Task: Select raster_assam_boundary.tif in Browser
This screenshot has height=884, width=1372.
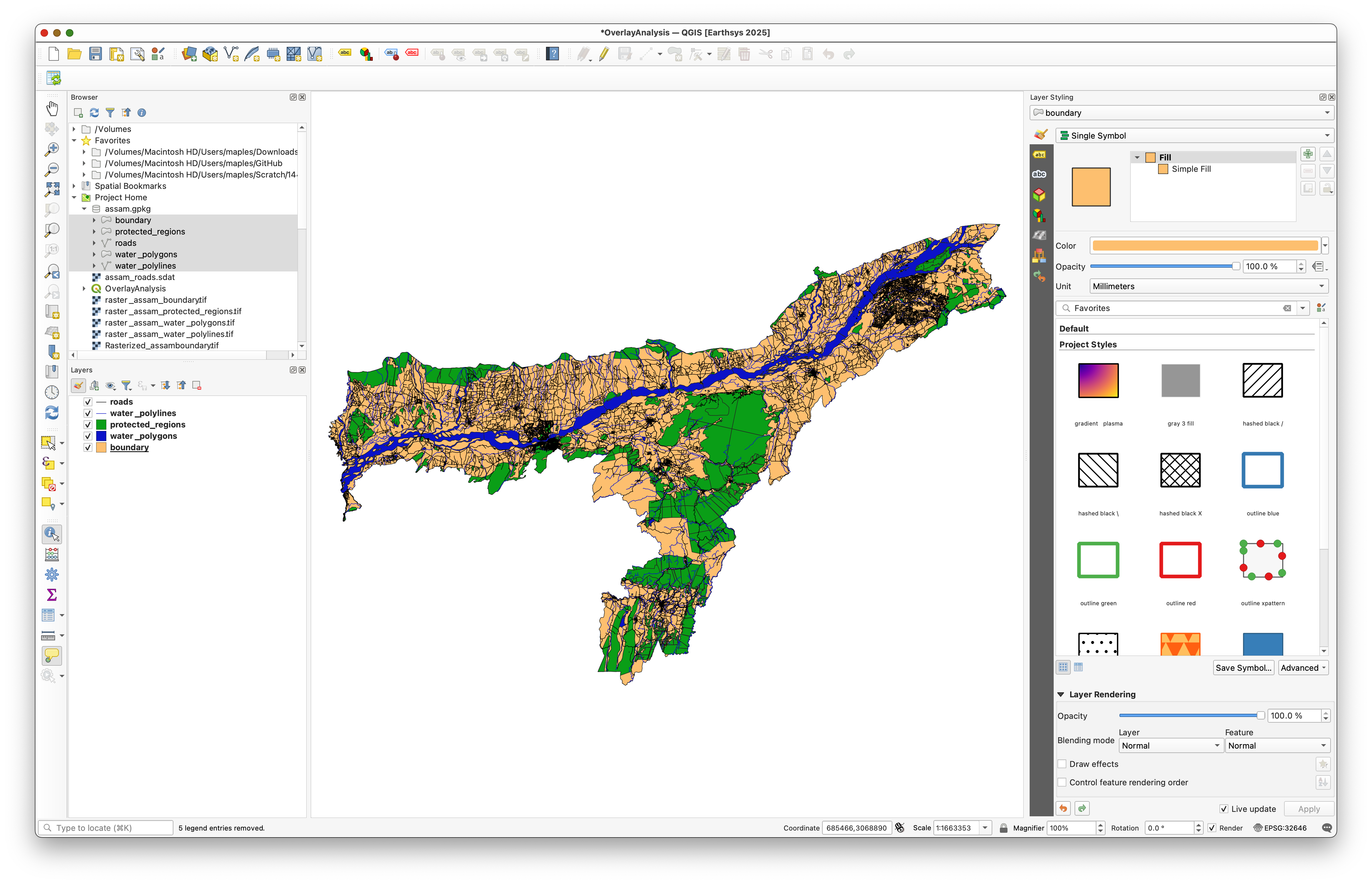Action: 156,300
